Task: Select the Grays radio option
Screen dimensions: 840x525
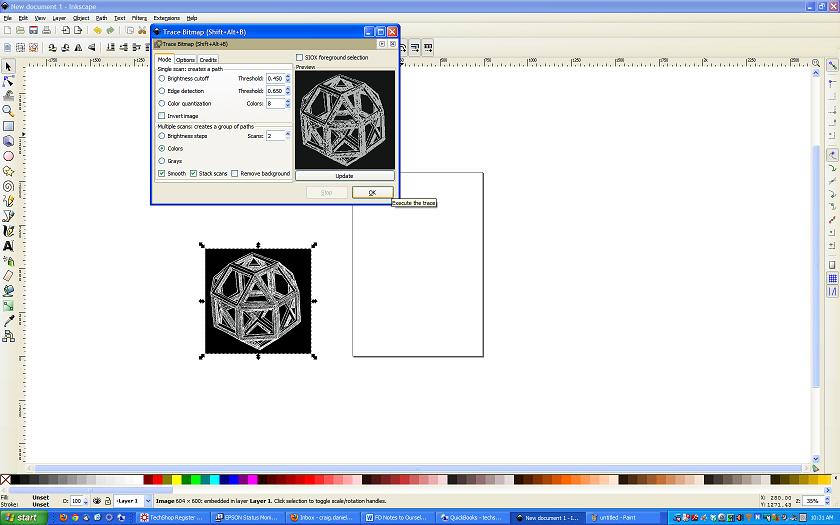Action: 162,161
